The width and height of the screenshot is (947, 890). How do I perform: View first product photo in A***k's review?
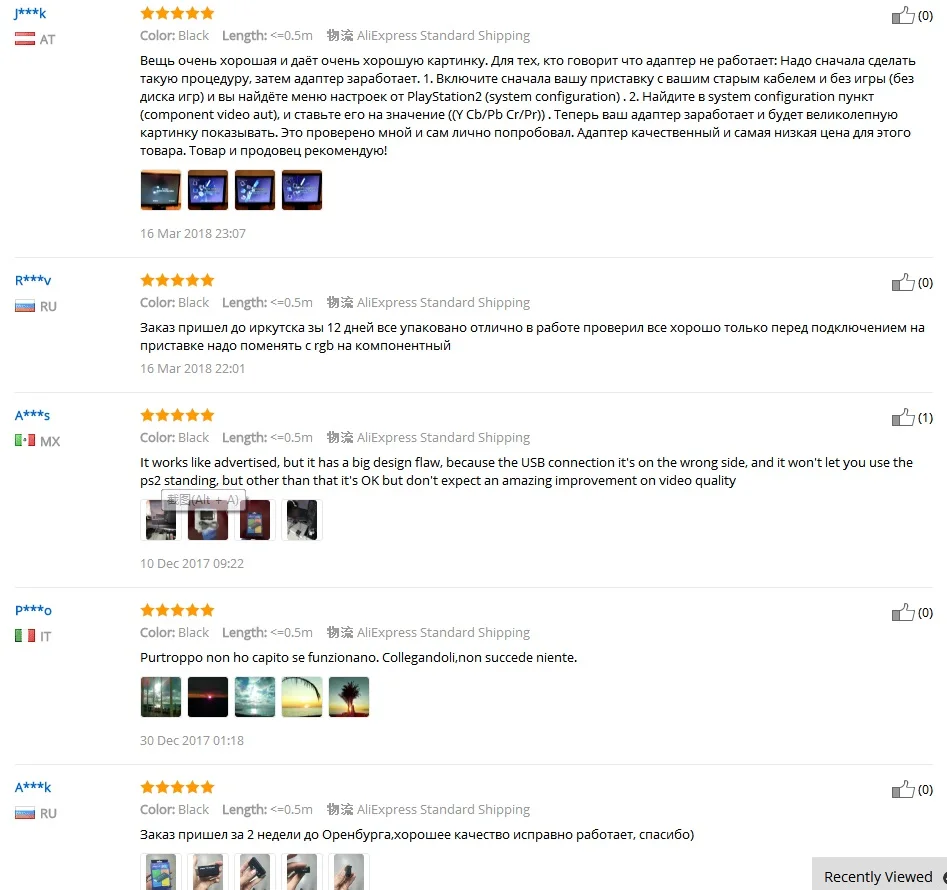[161, 871]
